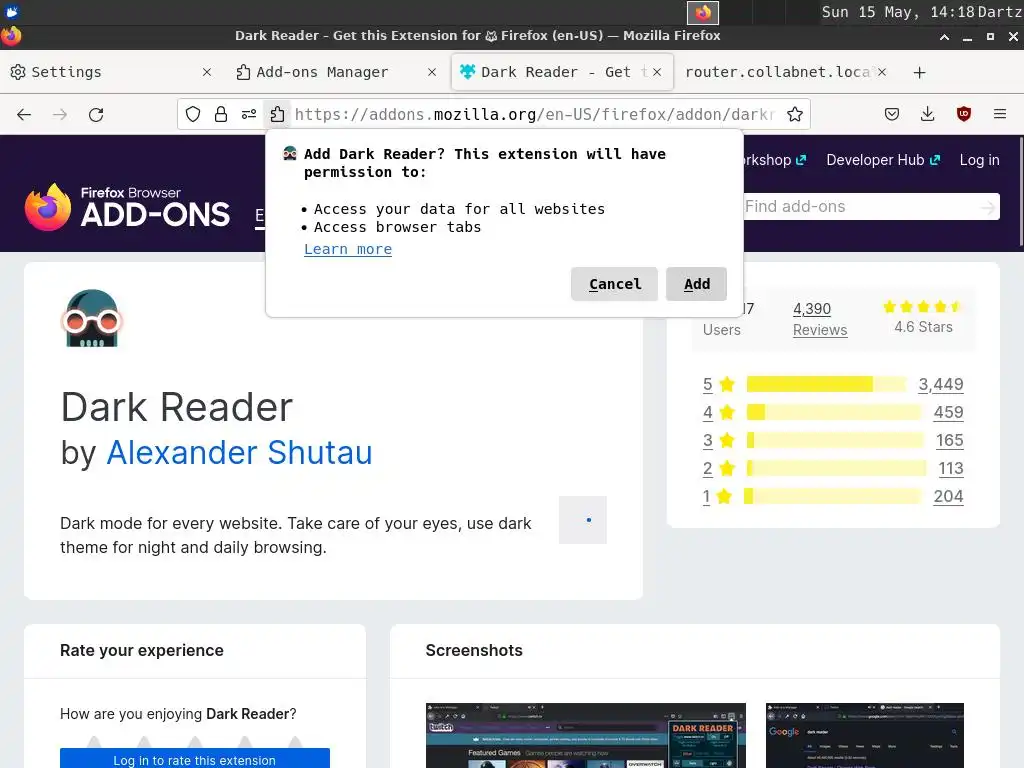This screenshot has width=1024, height=768.
Task: Open the downloads panel
Action: 927,115
